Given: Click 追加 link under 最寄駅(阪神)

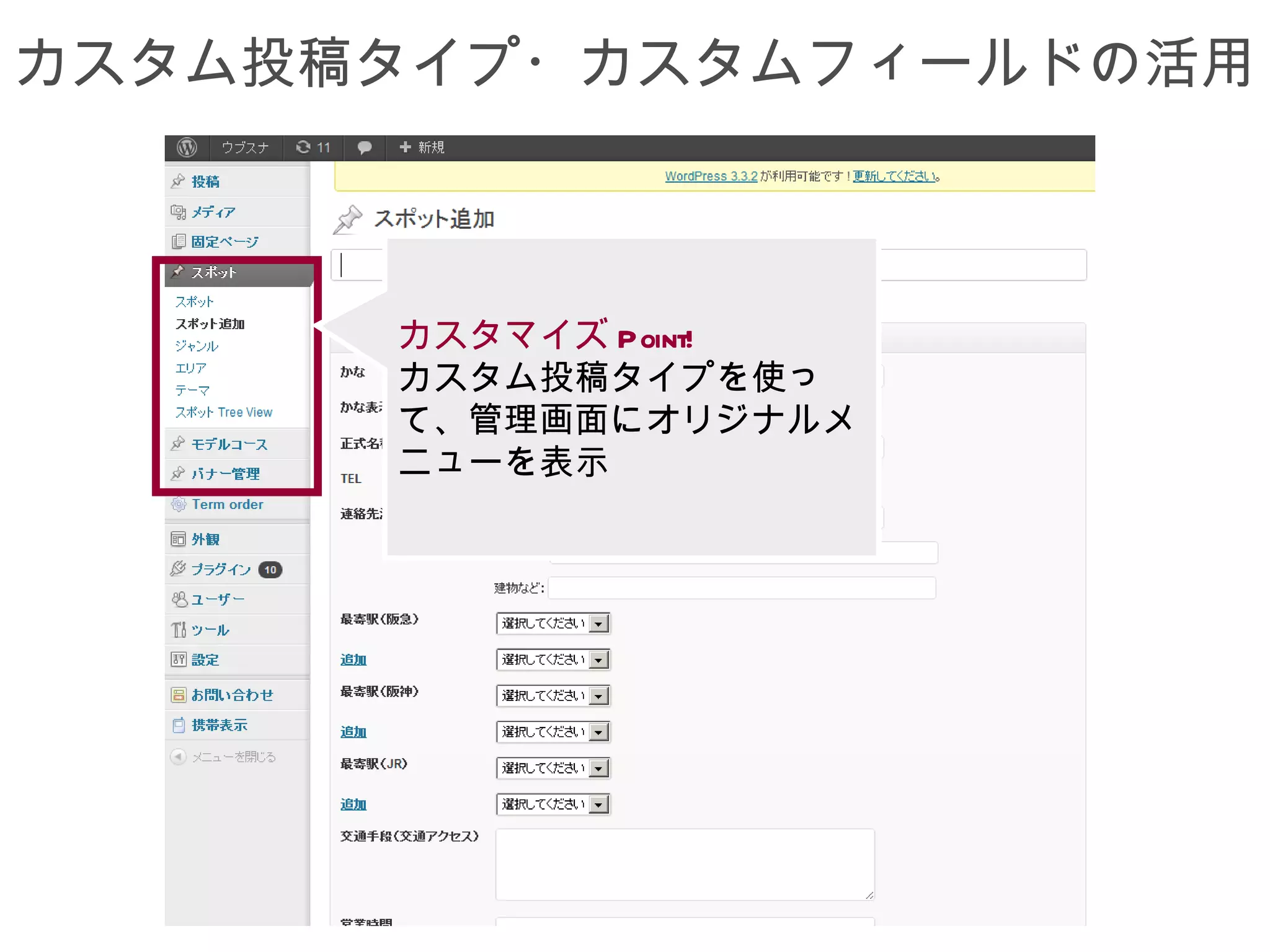Looking at the screenshot, I should (353, 732).
